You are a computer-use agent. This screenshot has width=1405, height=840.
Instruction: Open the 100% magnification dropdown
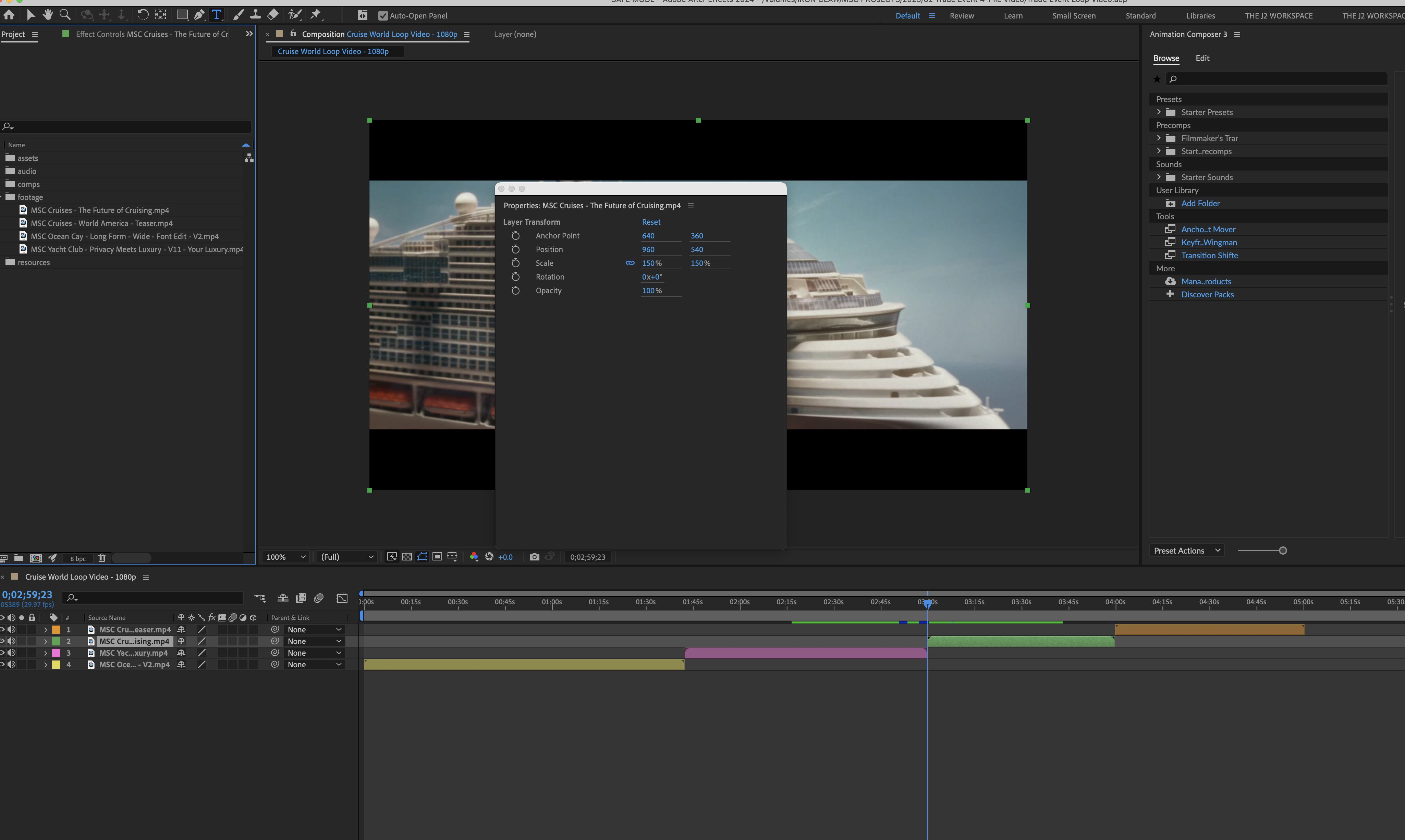pos(286,557)
